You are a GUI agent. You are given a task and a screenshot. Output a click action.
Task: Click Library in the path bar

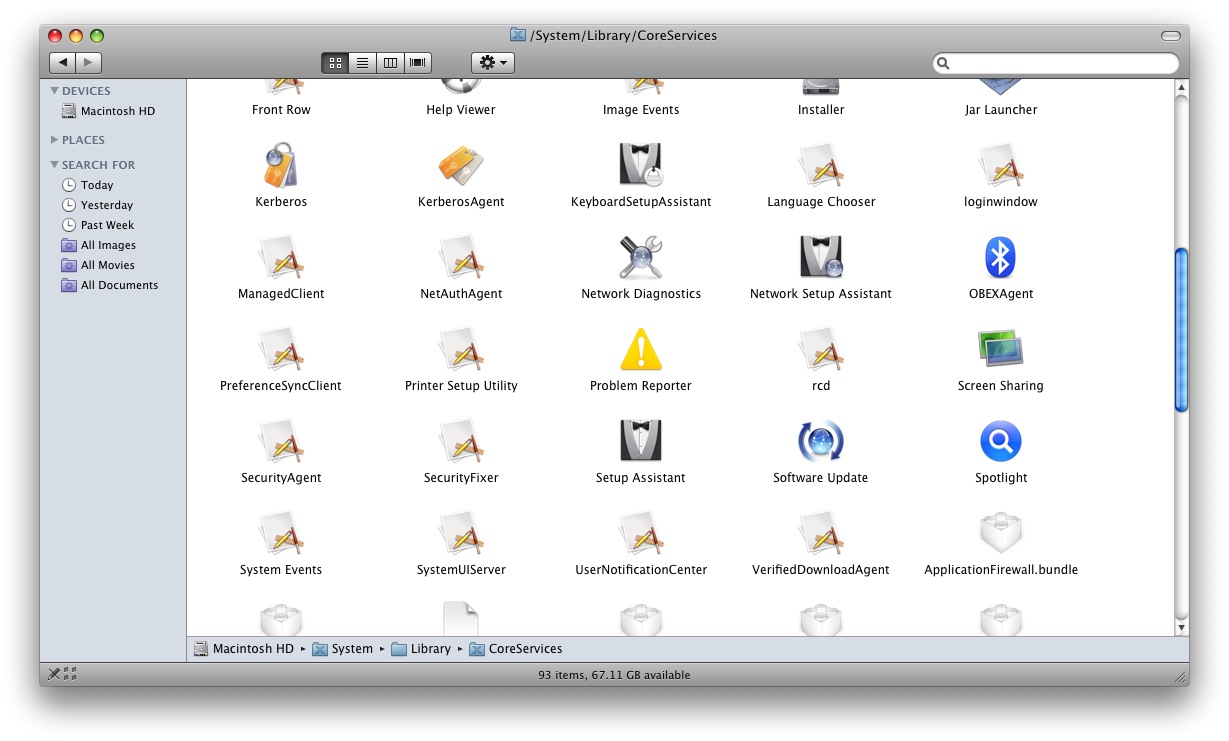coord(421,649)
